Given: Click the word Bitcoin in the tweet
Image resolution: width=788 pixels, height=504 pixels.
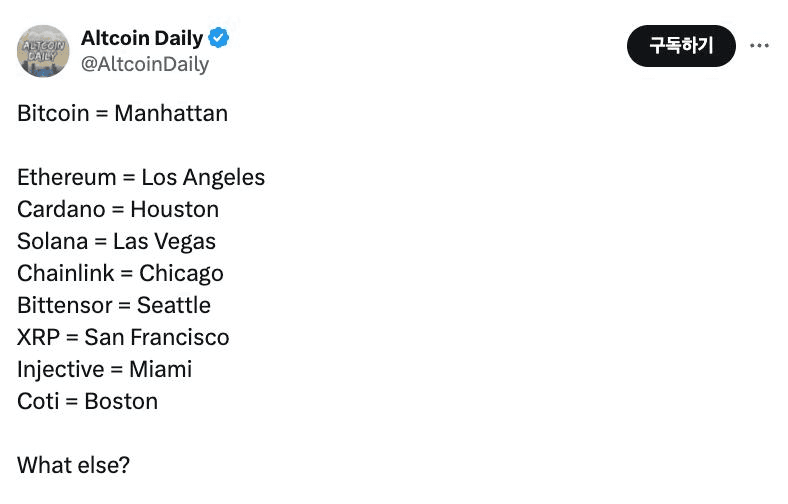Looking at the screenshot, I should [53, 113].
